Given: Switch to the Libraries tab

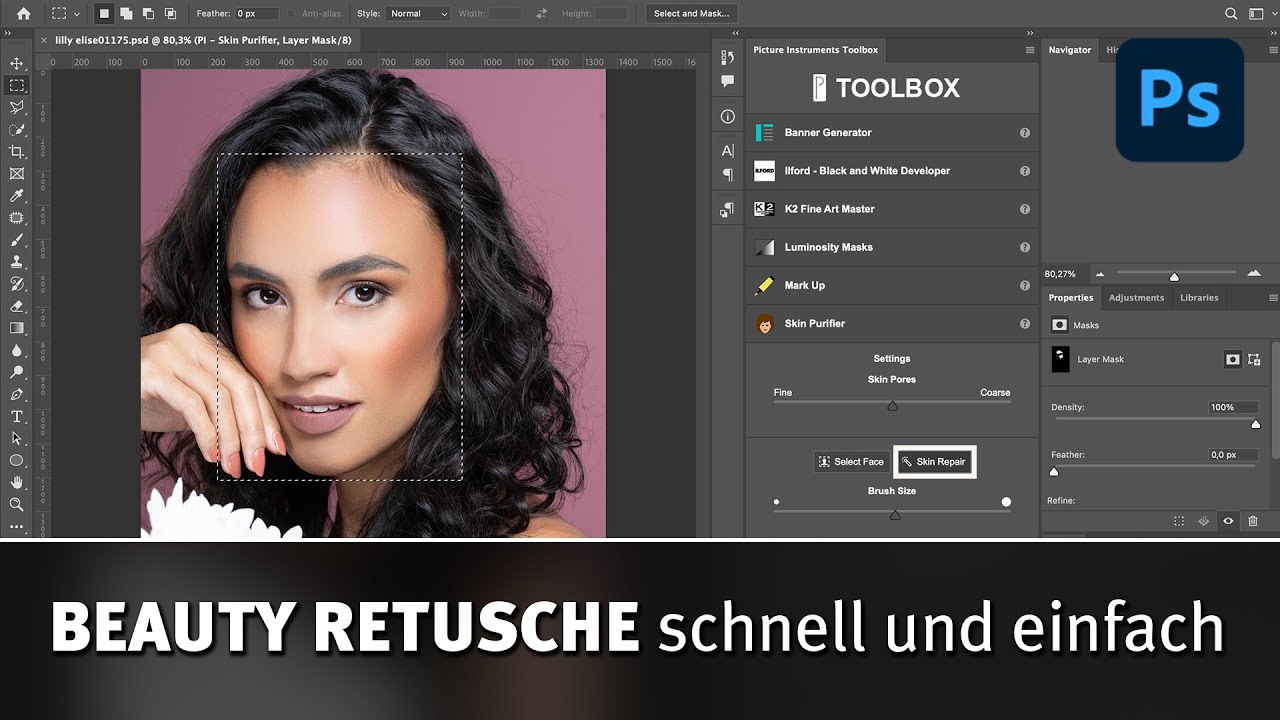Looking at the screenshot, I should (x=1199, y=297).
